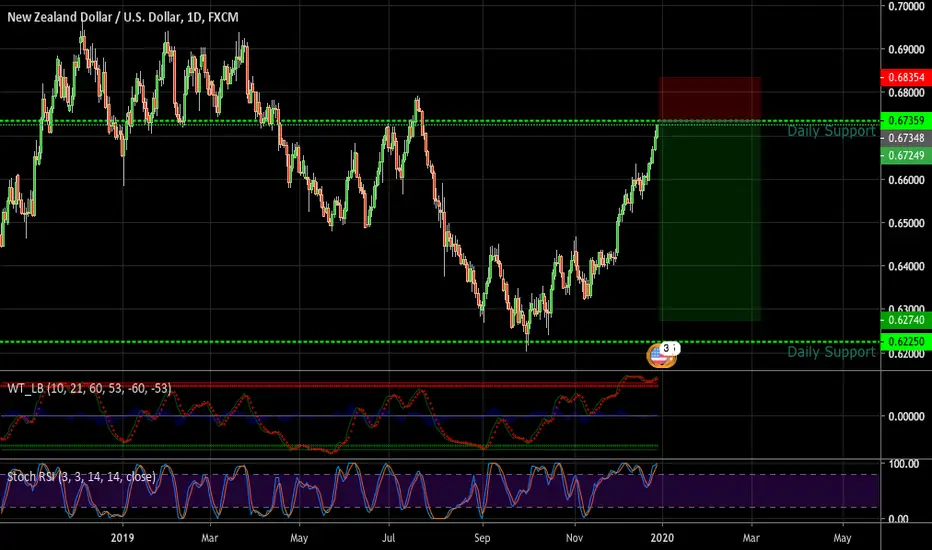Click the Nov label on time axis
The image size is (932, 550).
pyautogui.click(x=574, y=538)
